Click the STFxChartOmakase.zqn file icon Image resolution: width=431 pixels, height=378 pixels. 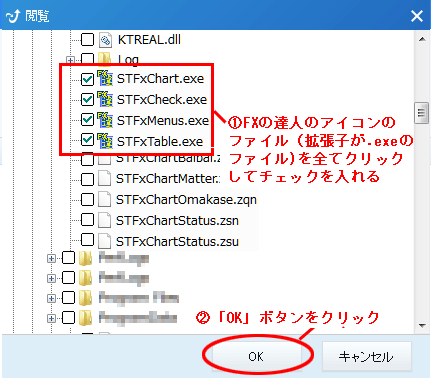click(105, 199)
